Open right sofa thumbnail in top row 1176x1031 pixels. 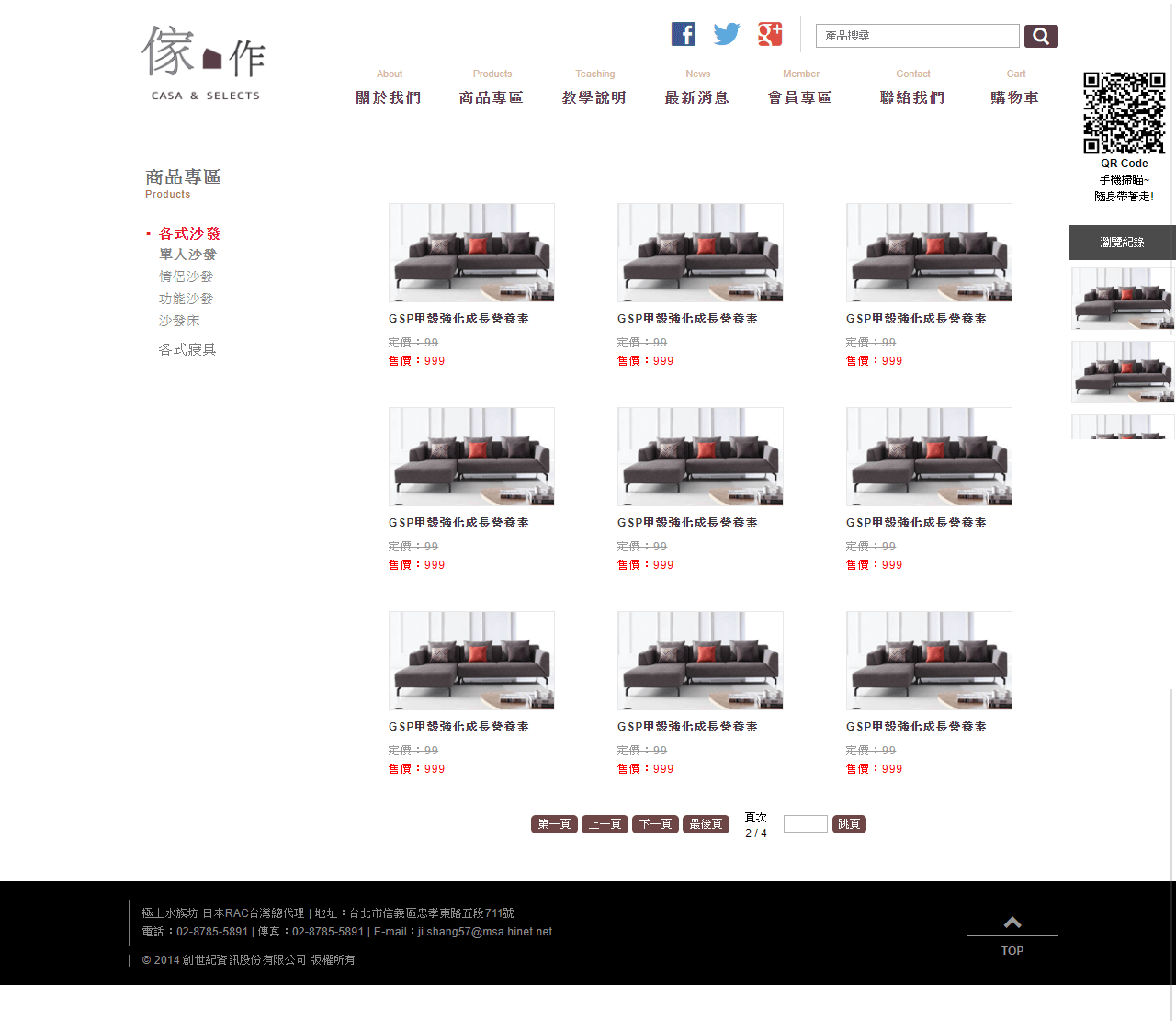tap(929, 253)
